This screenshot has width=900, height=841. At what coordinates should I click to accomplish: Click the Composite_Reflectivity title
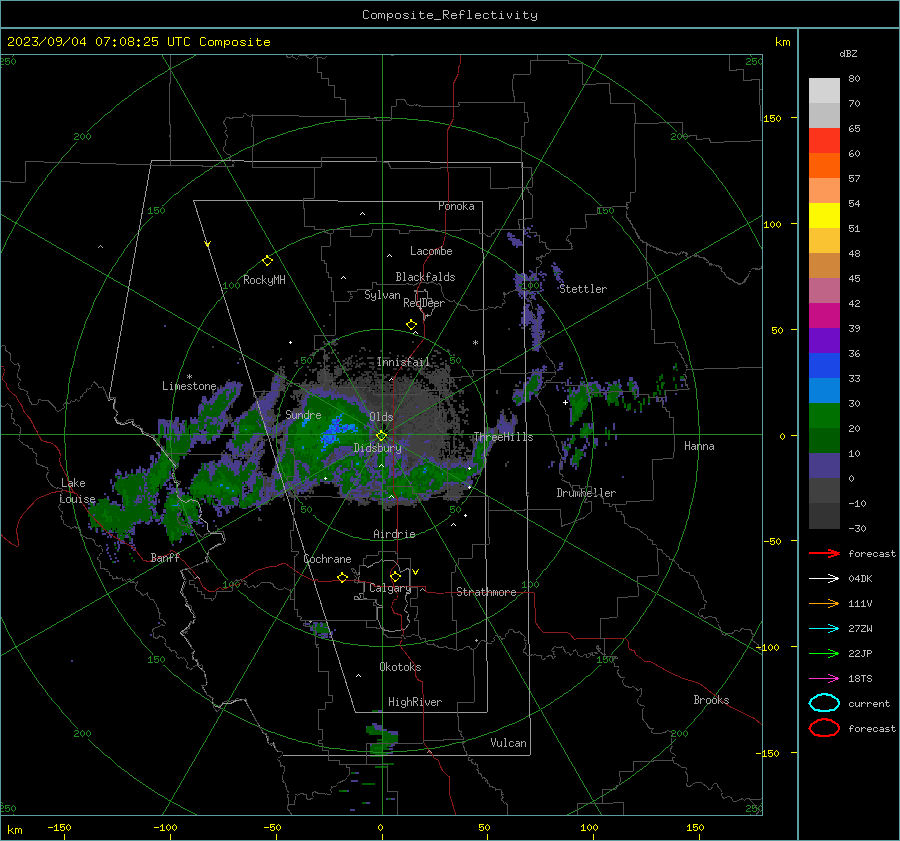tap(449, 15)
